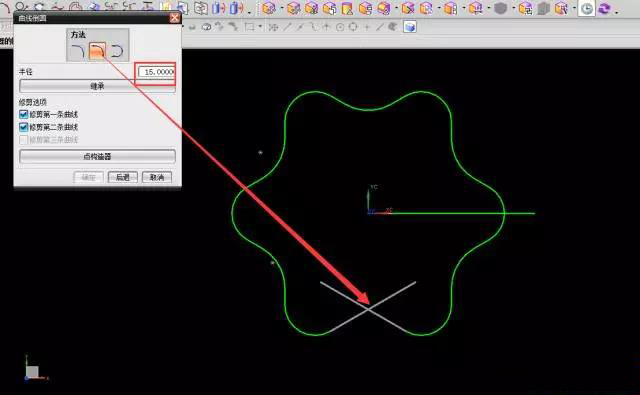Click the gray shield solid icon in the top toolbar
640x395 pixels.
500,8
